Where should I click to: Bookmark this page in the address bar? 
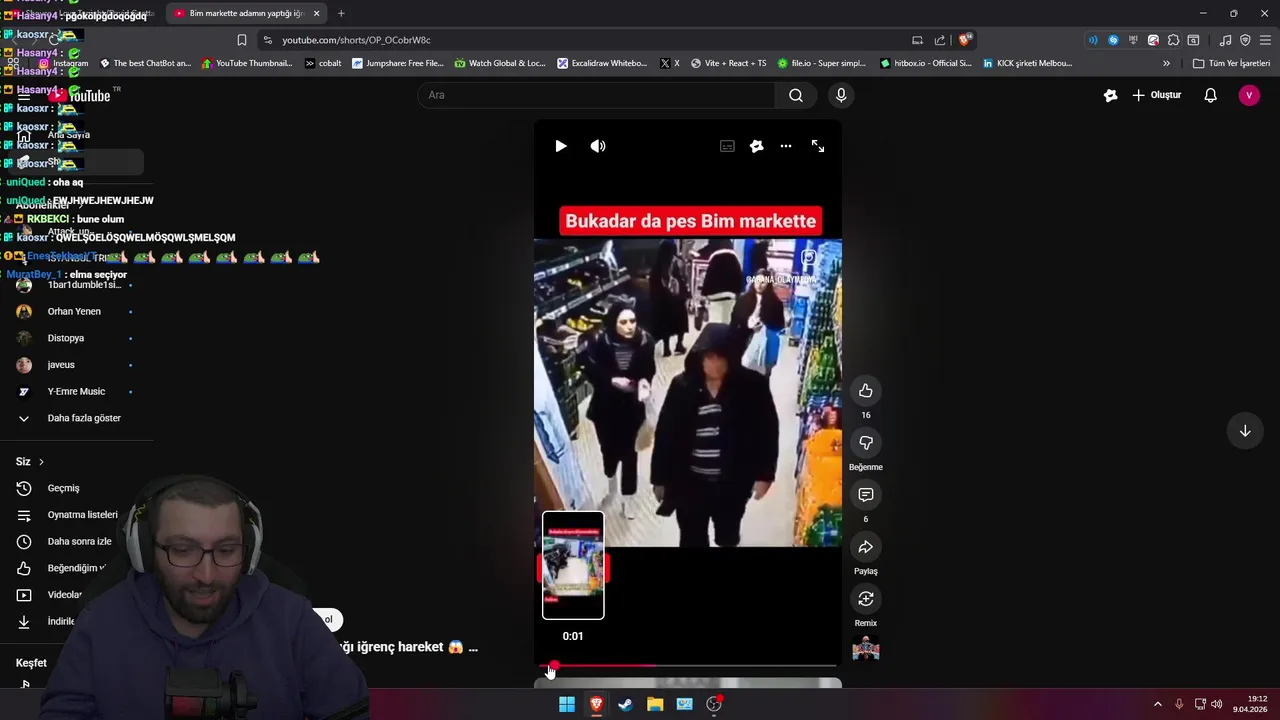[241, 40]
